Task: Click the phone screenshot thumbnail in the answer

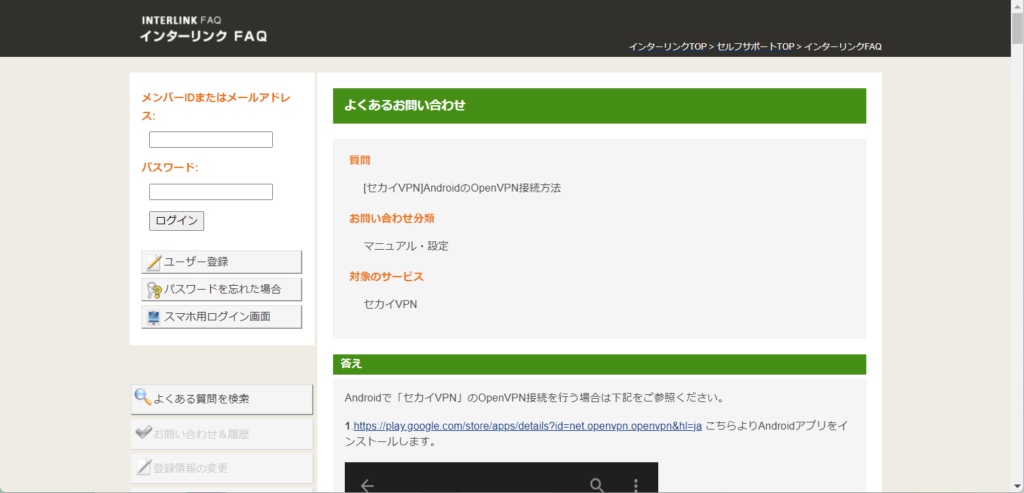Action: tap(502, 477)
